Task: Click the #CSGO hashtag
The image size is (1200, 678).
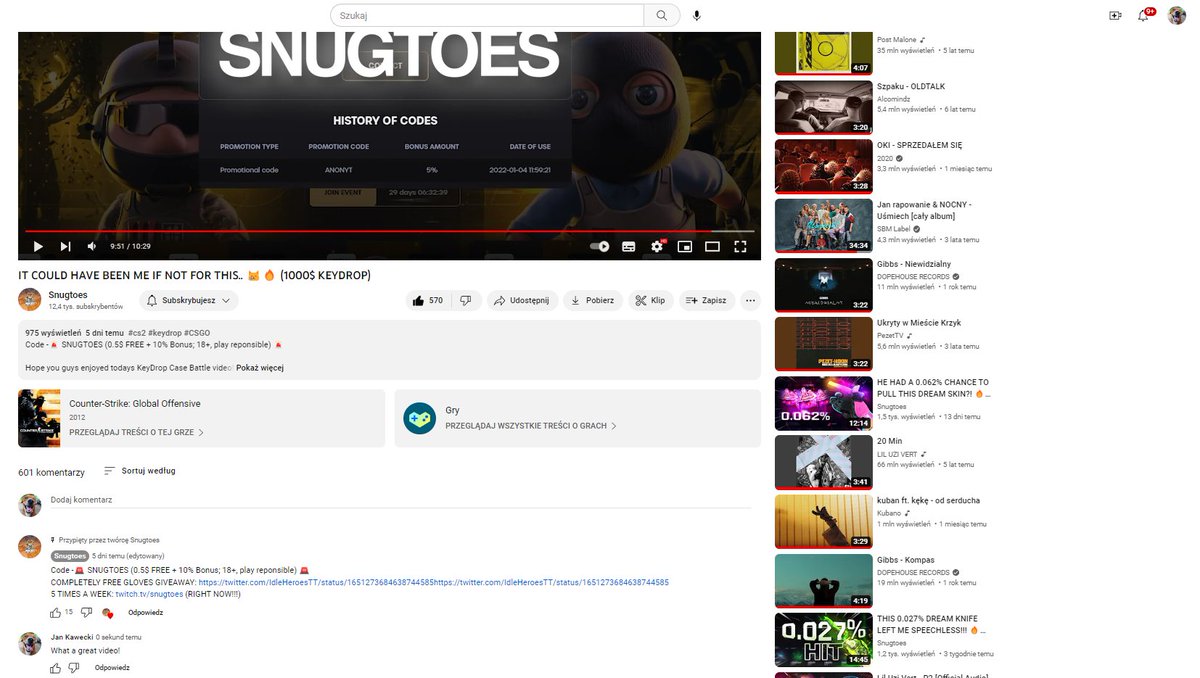Action: tap(197, 332)
